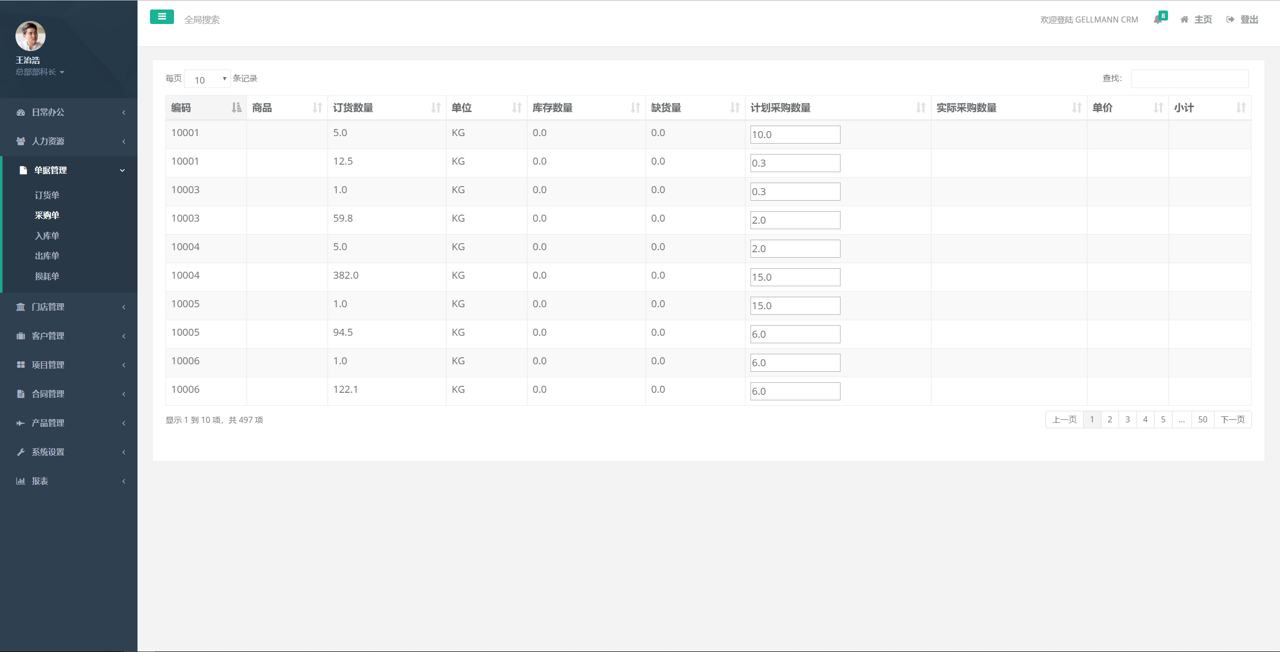The width and height of the screenshot is (1280, 652).
Task: Click the 人力资源 people icon
Action: point(20,142)
